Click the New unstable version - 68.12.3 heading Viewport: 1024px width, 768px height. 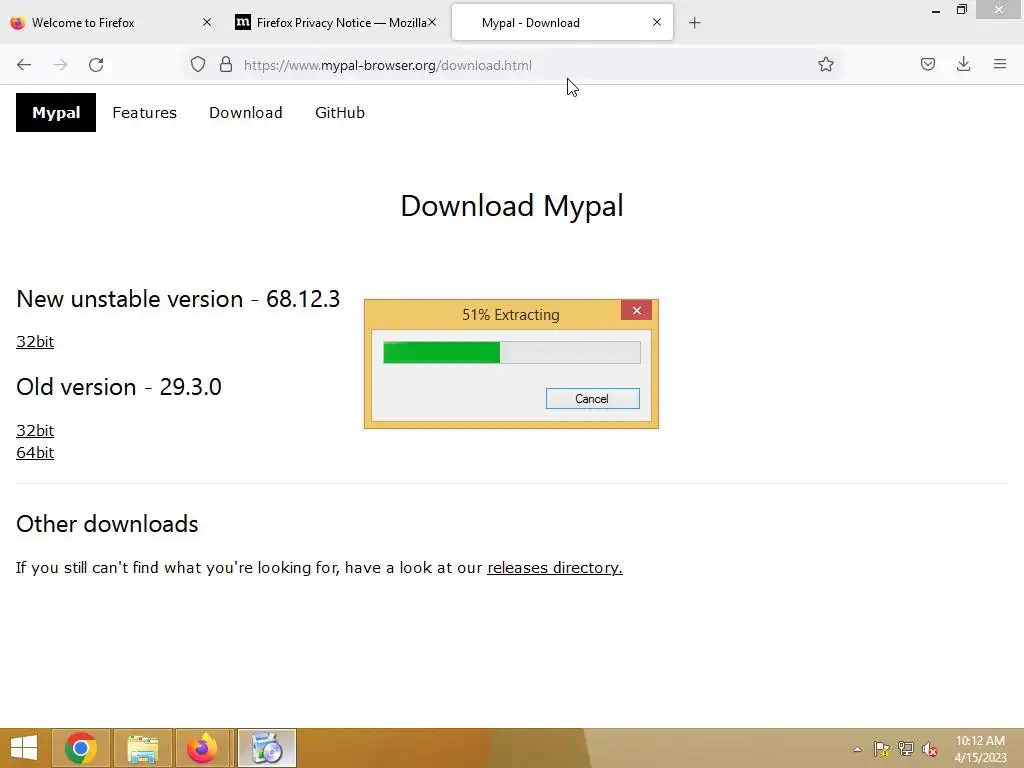pyautogui.click(x=178, y=299)
